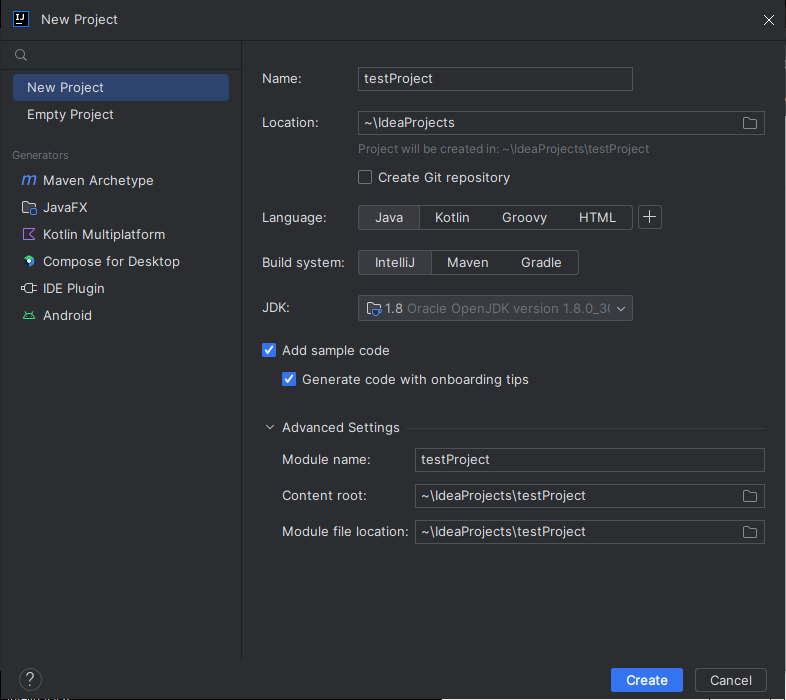Click the Compose for Desktop icon

point(29,261)
